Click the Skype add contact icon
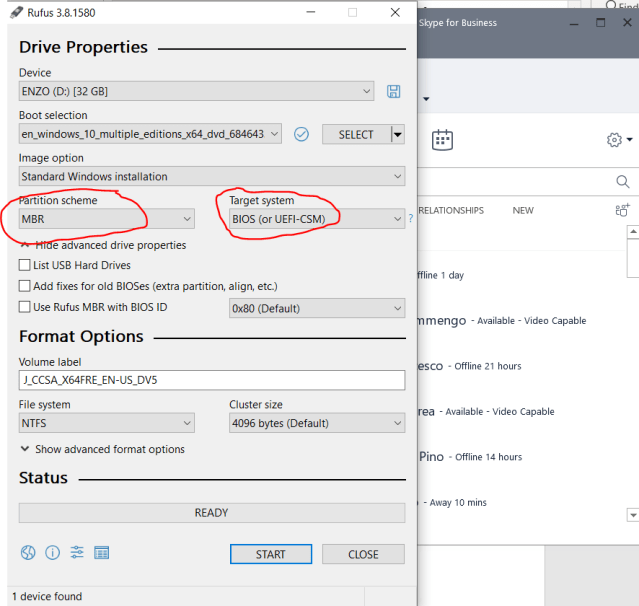 pyautogui.click(x=623, y=210)
